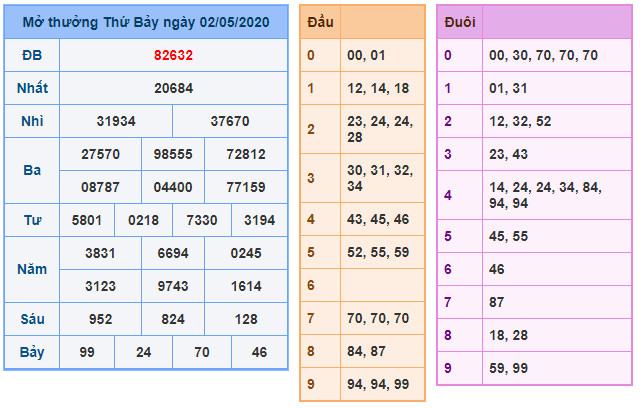Screen dimensions: 640x408
Task: Select fourth prize number 3194
Action: coord(260,220)
